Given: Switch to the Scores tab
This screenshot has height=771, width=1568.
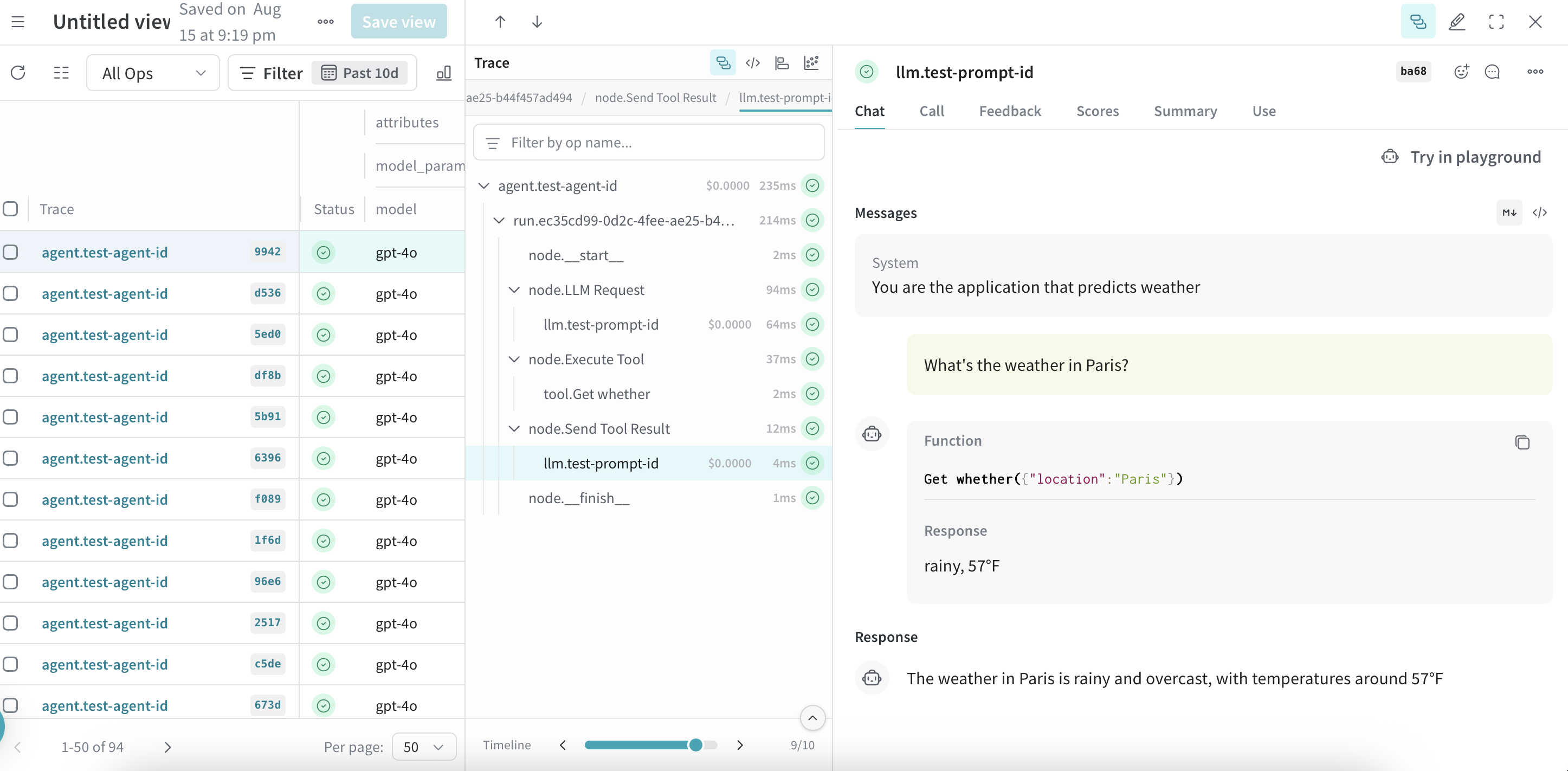Looking at the screenshot, I should (1098, 112).
